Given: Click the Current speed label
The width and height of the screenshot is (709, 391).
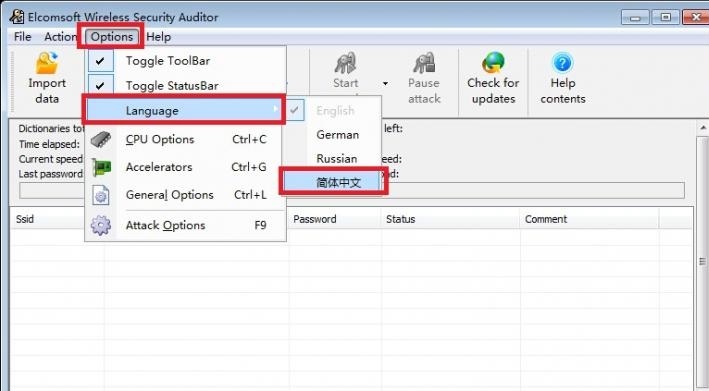Looking at the screenshot, I should [51, 159].
